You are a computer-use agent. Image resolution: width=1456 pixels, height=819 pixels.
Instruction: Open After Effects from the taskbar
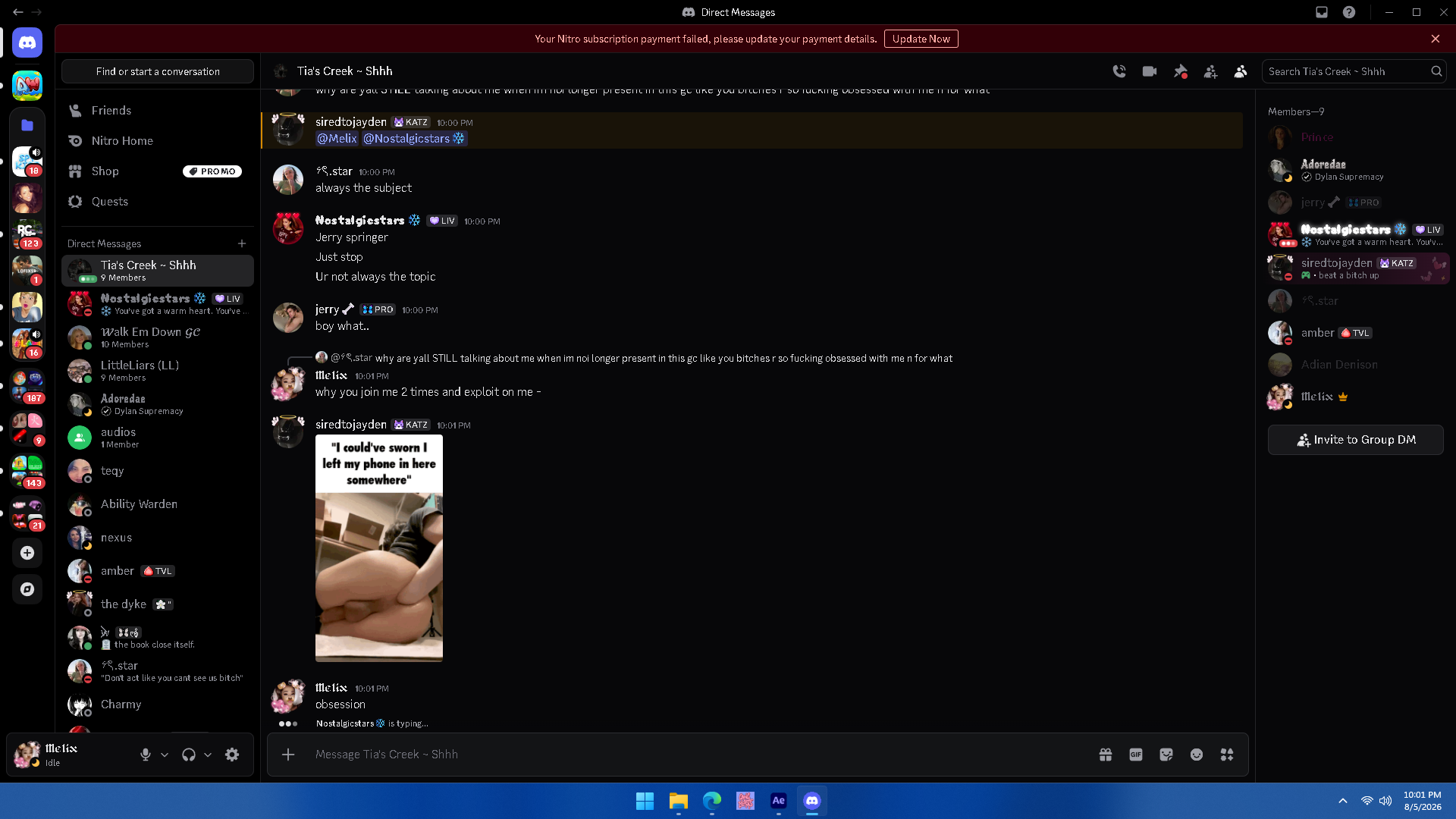(x=779, y=801)
